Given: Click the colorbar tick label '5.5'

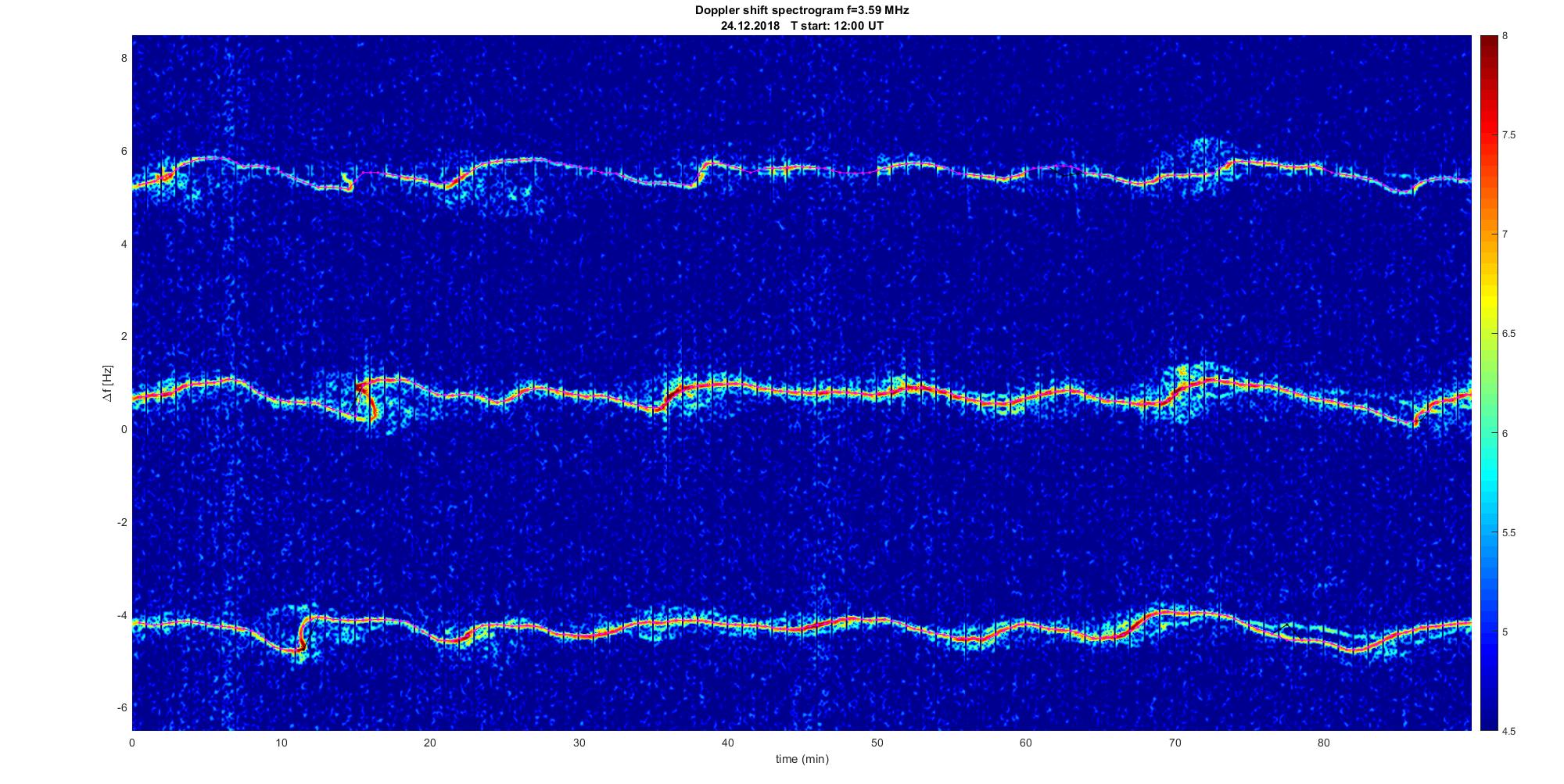Looking at the screenshot, I should coord(1509,533).
